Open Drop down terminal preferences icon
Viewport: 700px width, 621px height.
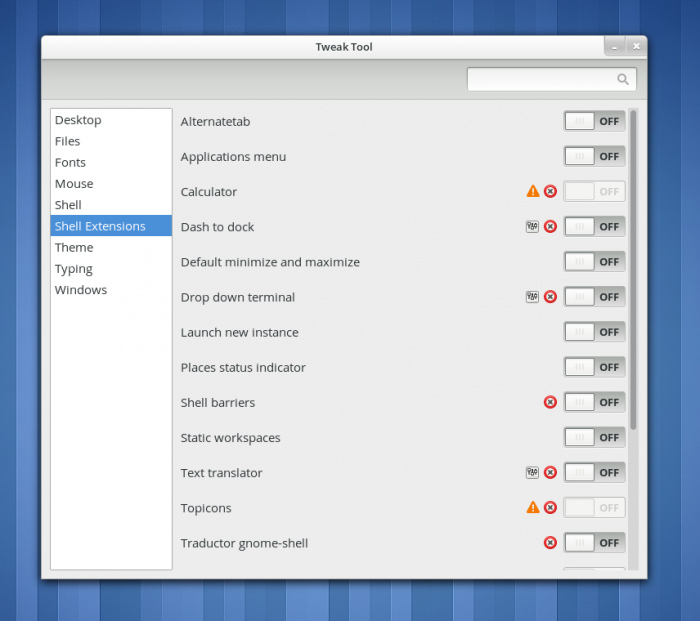[532, 297]
